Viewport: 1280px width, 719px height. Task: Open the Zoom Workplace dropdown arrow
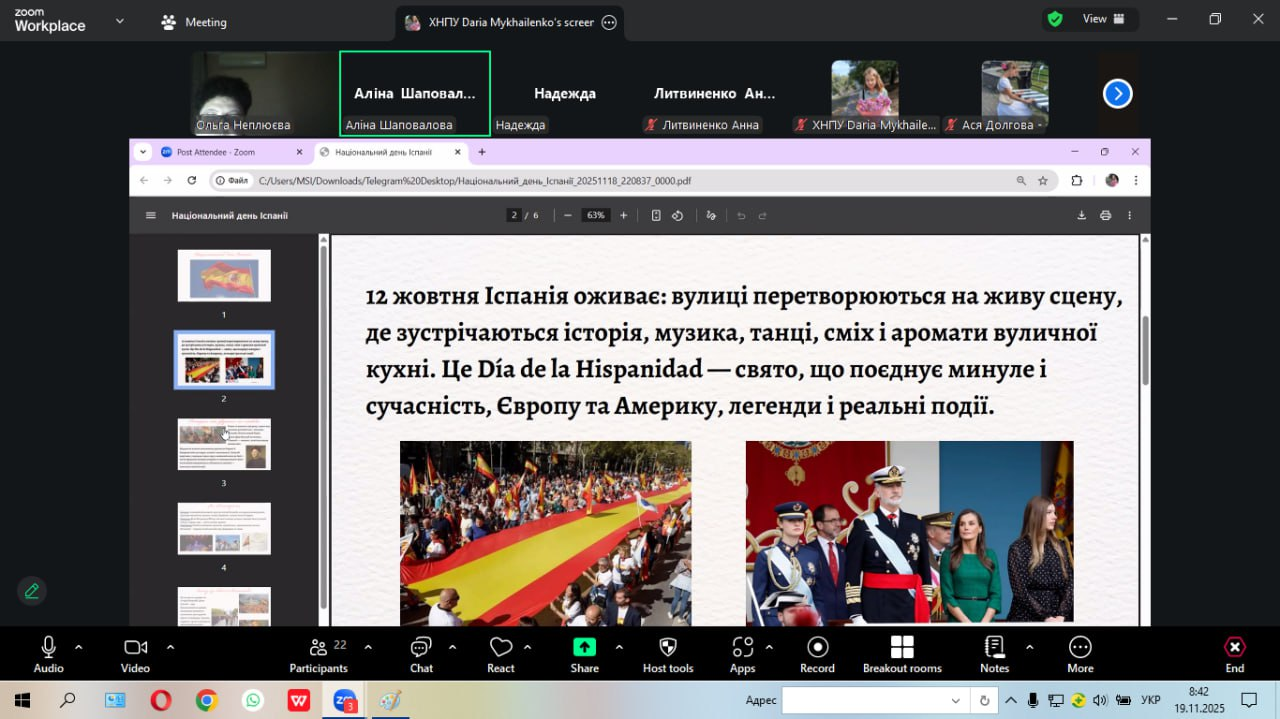120,21
